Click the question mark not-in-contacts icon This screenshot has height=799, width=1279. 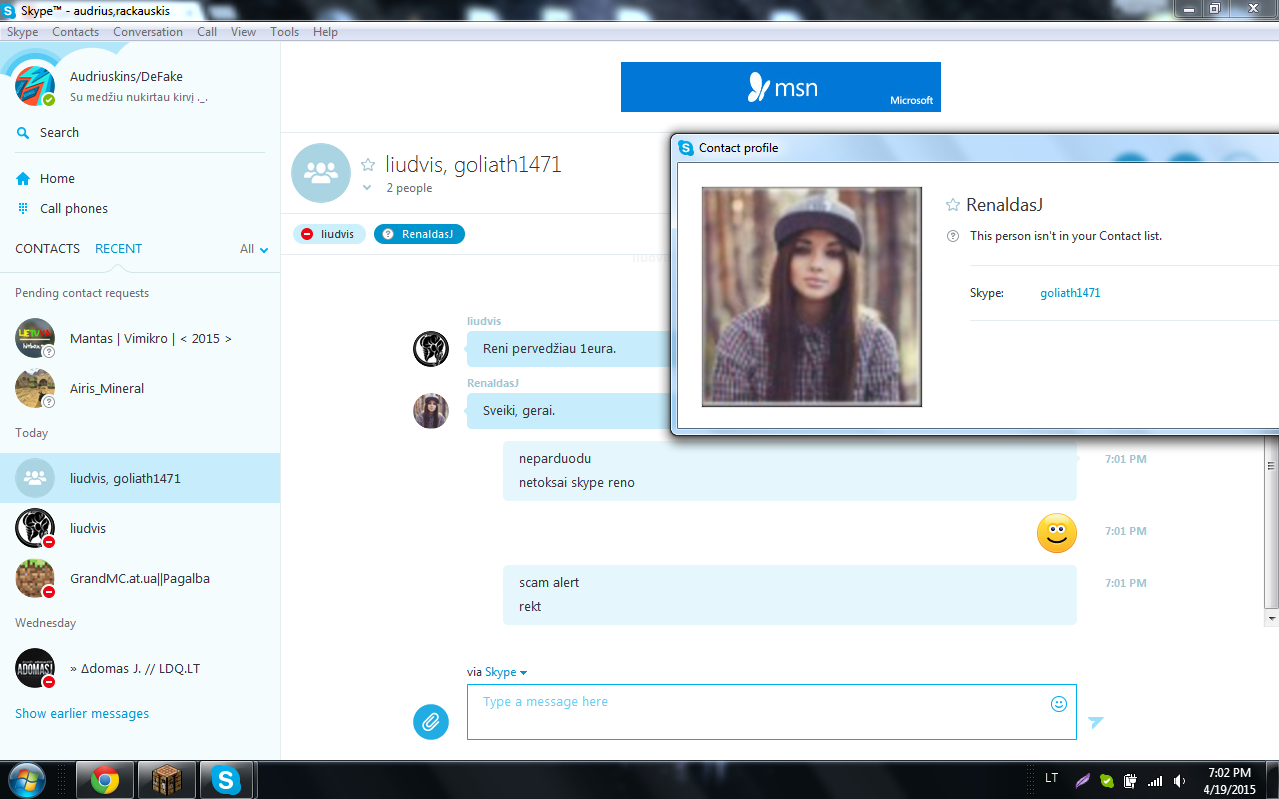953,237
